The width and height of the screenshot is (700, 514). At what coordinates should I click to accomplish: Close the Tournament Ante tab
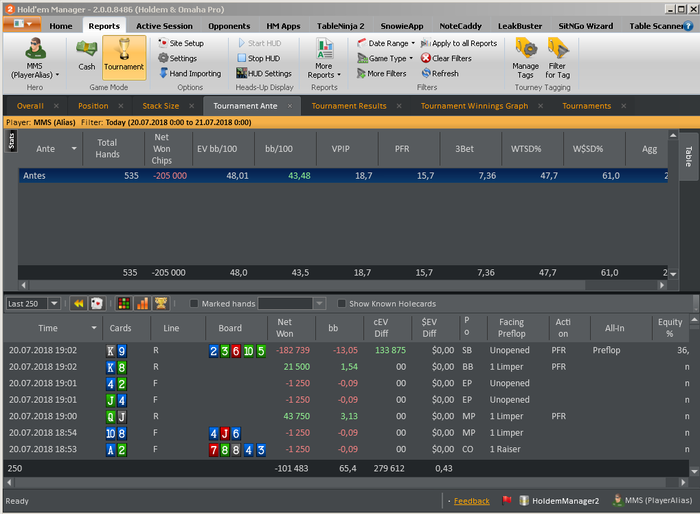pos(290,106)
